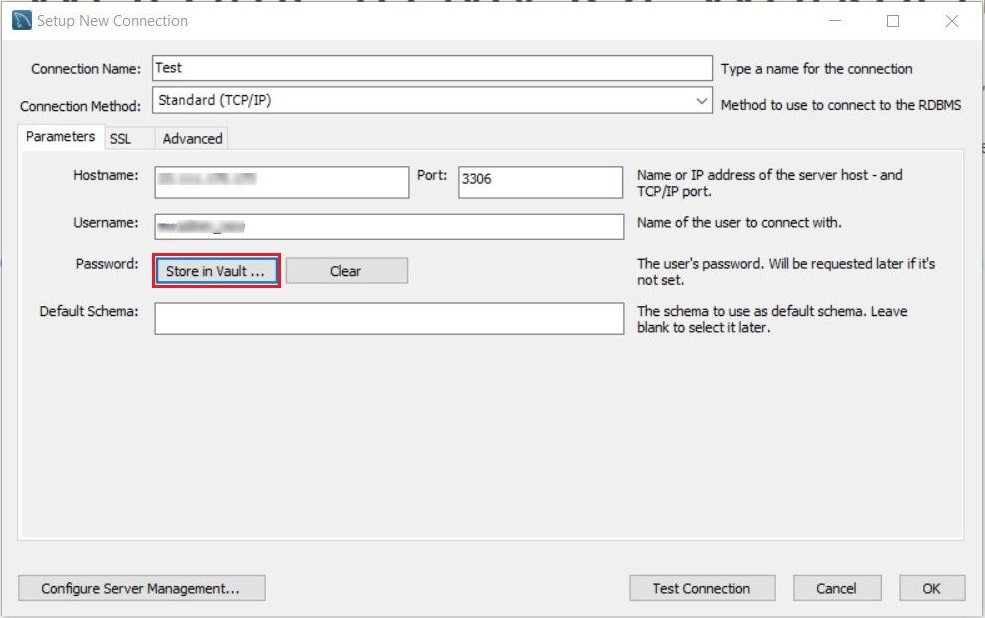Close the Setup New Connection dialog
985x618 pixels.
tap(951, 20)
